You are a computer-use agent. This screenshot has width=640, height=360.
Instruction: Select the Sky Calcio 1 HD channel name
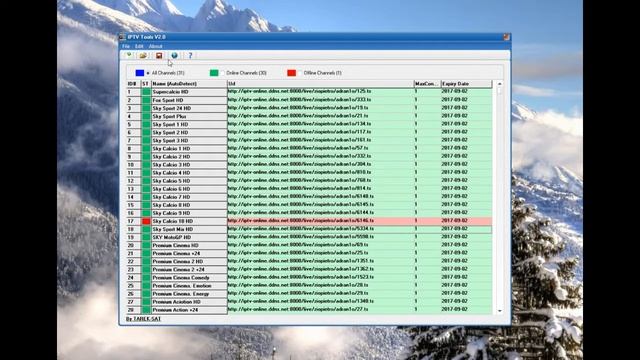(x=171, y=149)
